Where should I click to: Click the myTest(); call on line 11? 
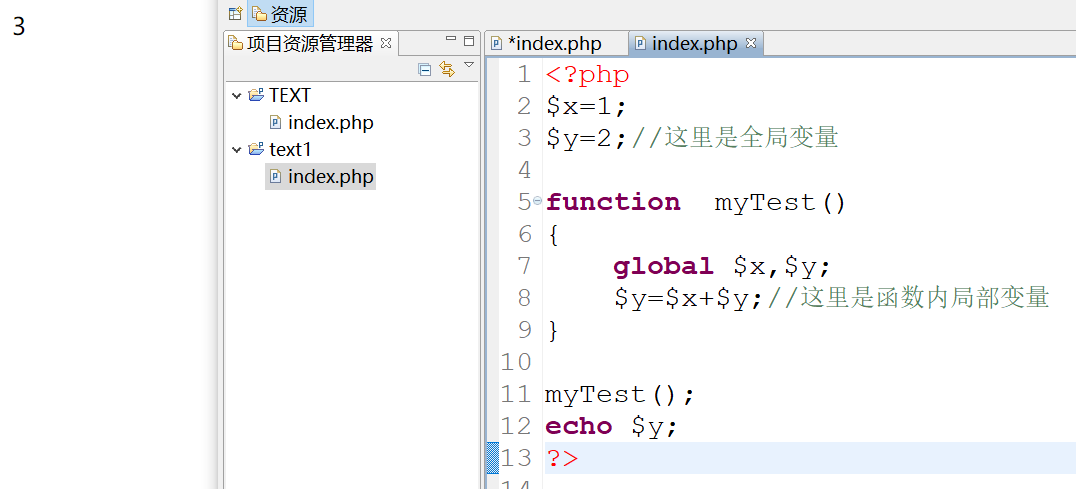(x=620, y=394)
